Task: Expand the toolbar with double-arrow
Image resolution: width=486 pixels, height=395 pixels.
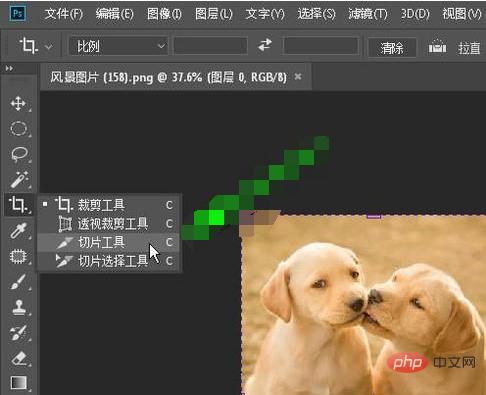Action: point(9,68)
